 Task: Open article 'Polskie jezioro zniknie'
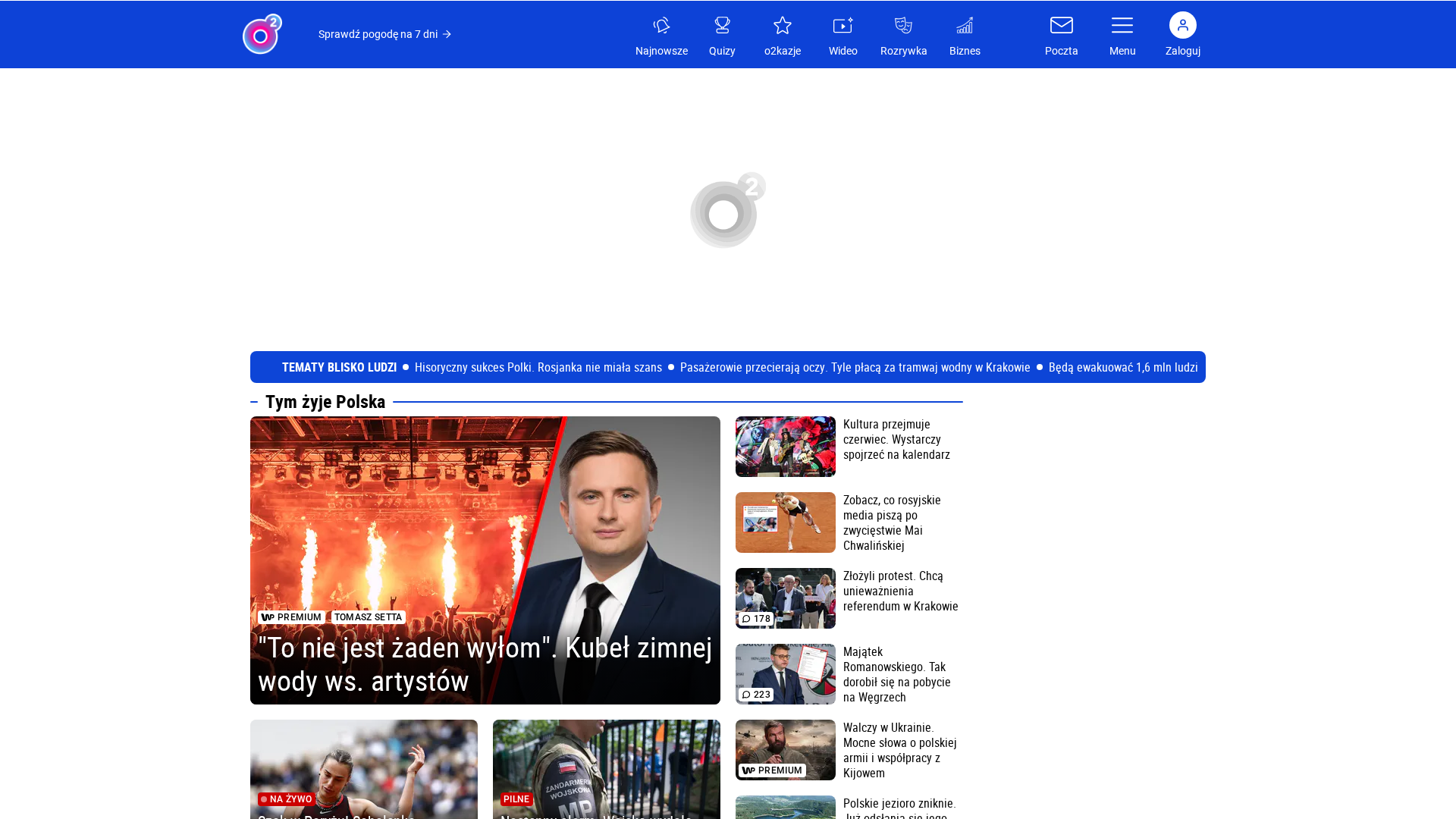click(x=899, y=808)
